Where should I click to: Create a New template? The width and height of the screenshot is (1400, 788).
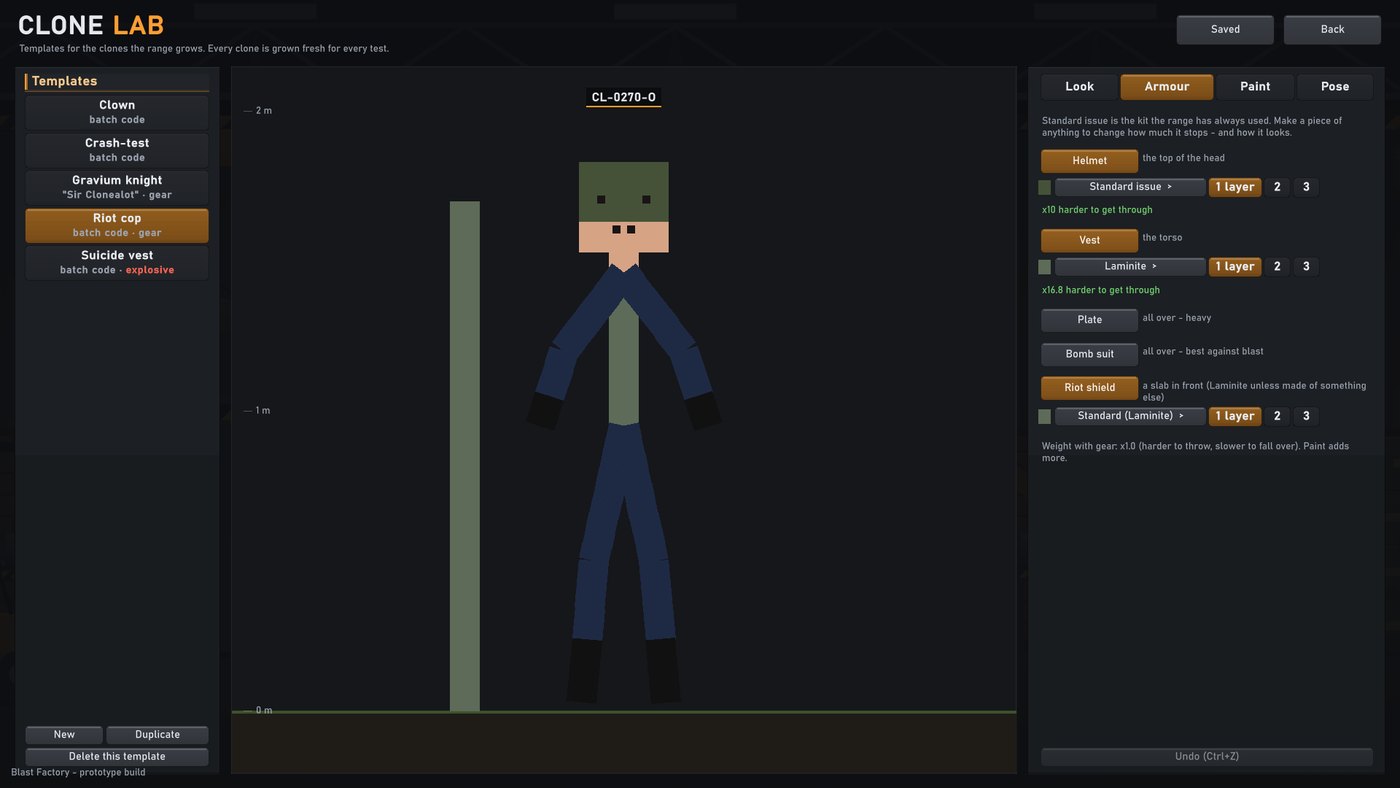64,735
